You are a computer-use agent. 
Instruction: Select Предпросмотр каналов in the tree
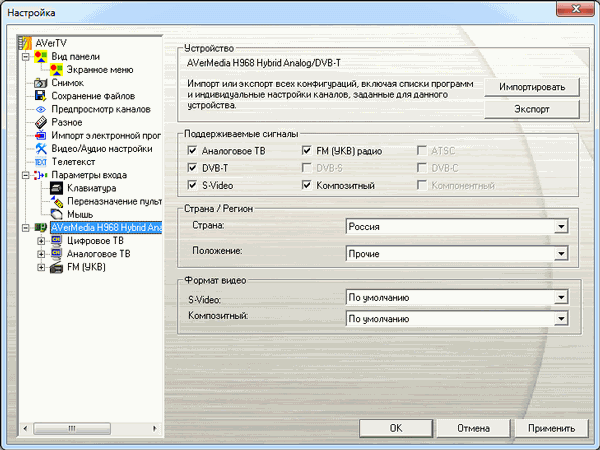[x=101, y=109]
